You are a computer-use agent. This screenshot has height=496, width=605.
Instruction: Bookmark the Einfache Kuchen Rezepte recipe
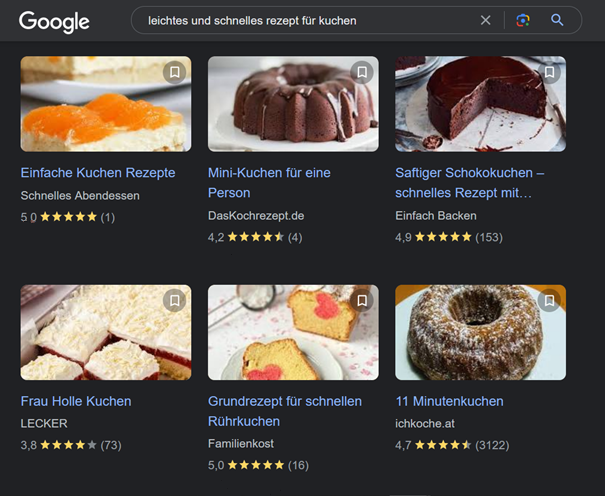coord(175,72)
